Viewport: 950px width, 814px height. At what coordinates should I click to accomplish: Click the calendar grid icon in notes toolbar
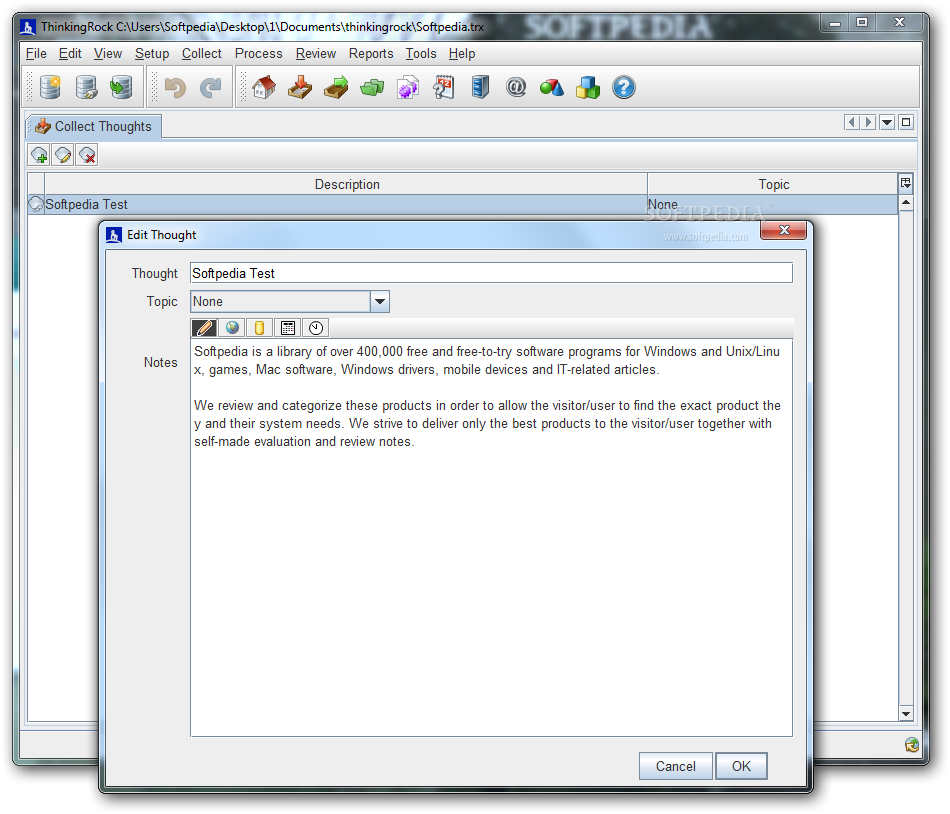(288, 328)
